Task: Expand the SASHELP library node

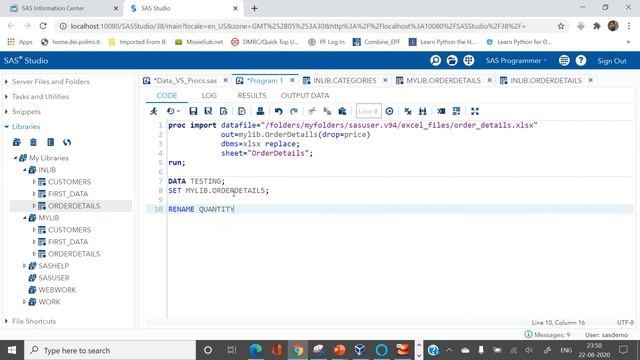Action: [x=24, y=266]
